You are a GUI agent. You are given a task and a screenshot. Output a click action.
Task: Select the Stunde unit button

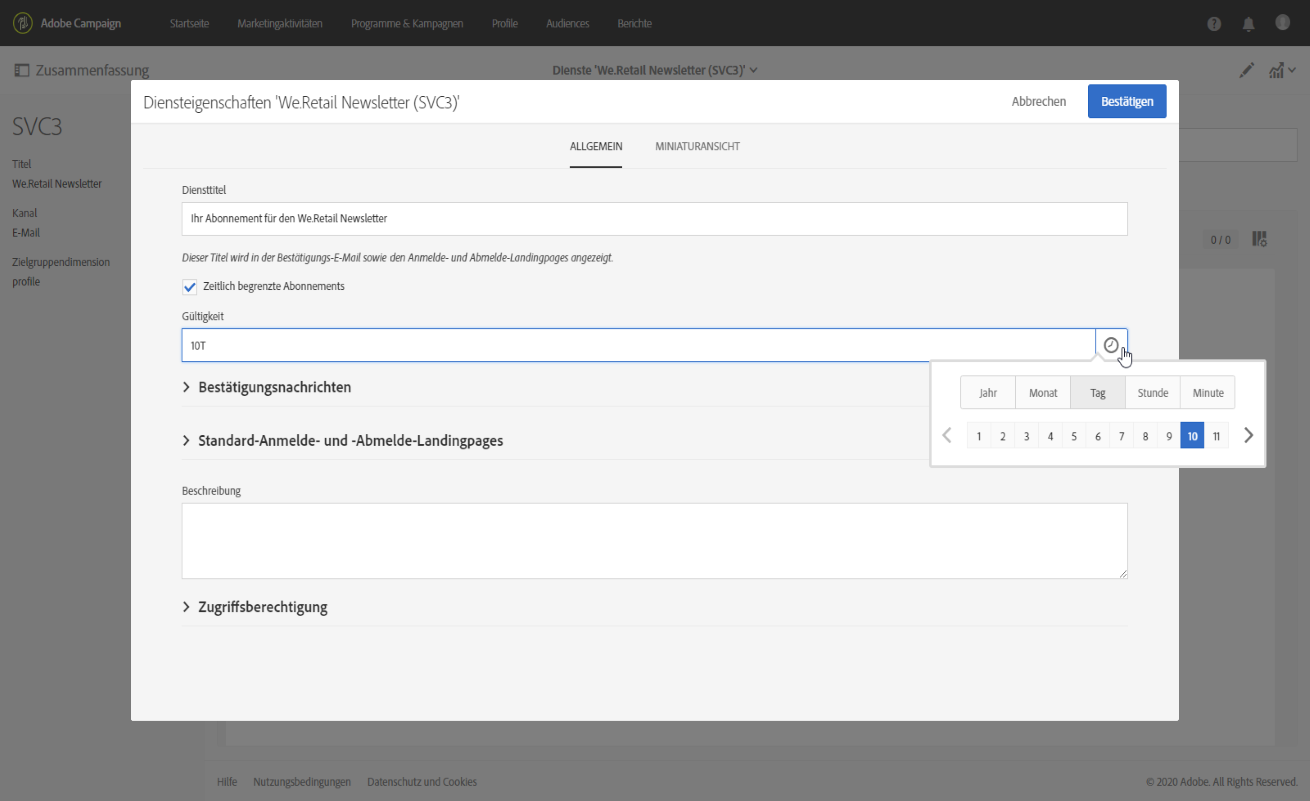click(1153, 393)
